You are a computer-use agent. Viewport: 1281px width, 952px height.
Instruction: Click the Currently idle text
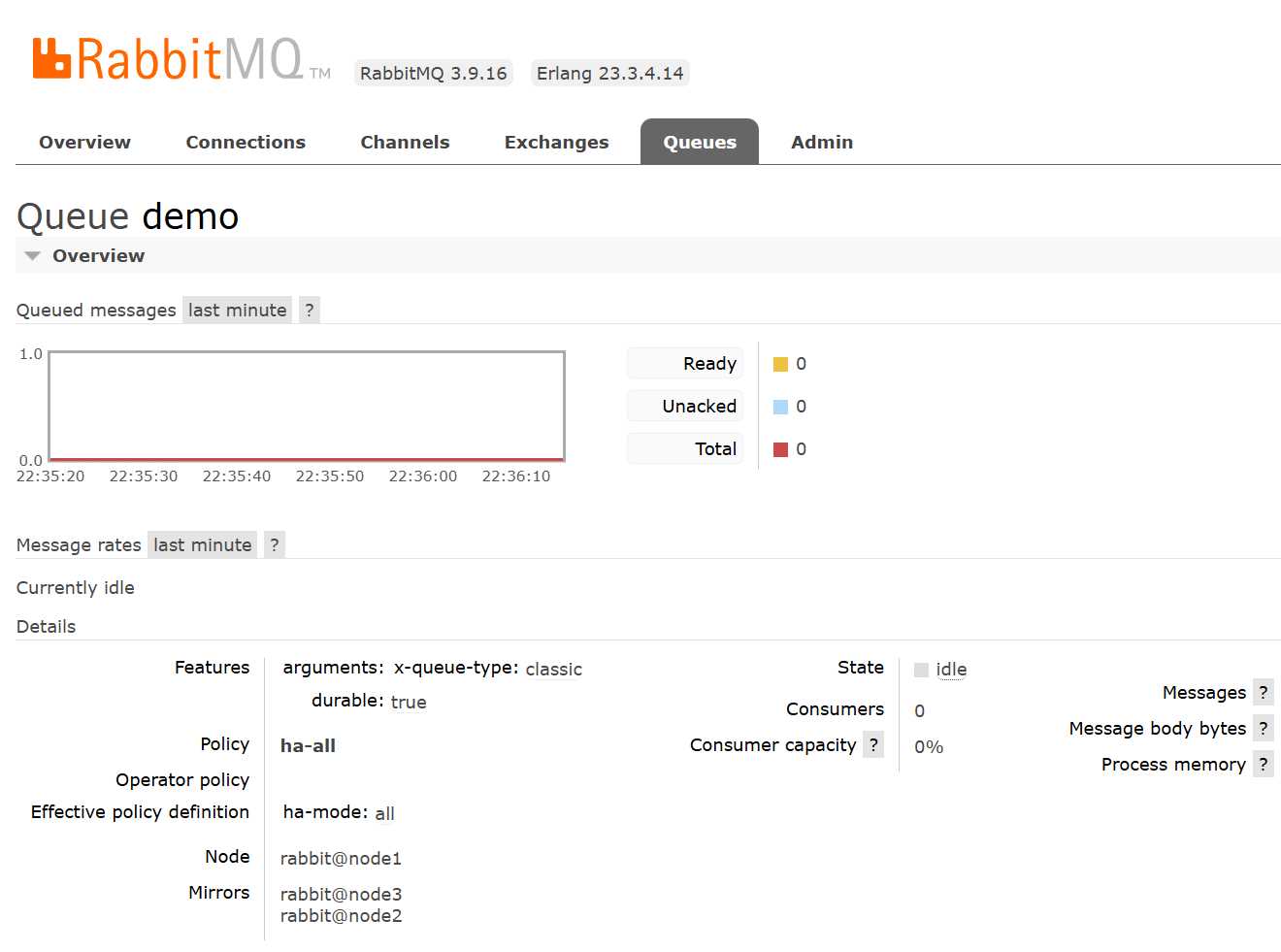tap(76, 588)
